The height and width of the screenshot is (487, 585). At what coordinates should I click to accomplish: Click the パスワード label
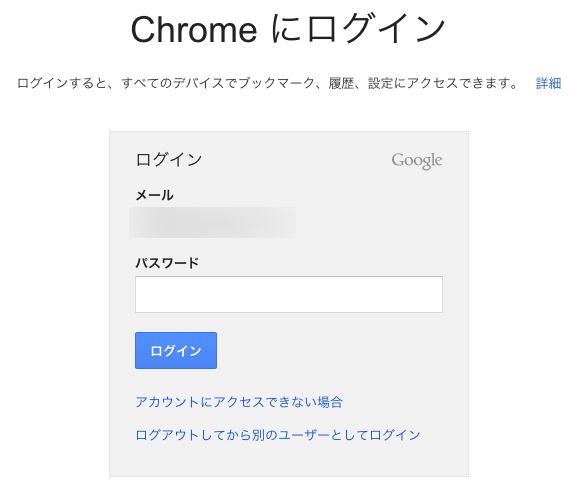click(x=167, y=263)
